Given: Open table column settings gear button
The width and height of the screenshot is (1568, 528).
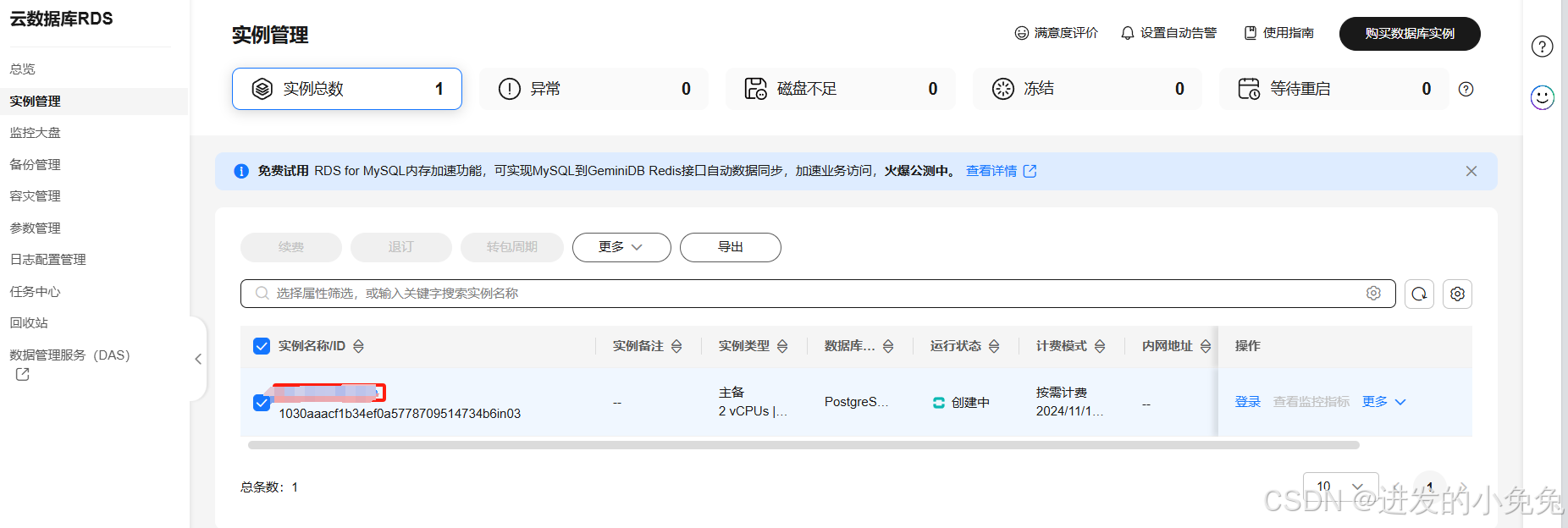Looking at the screenshot, I should point(1457,294).
